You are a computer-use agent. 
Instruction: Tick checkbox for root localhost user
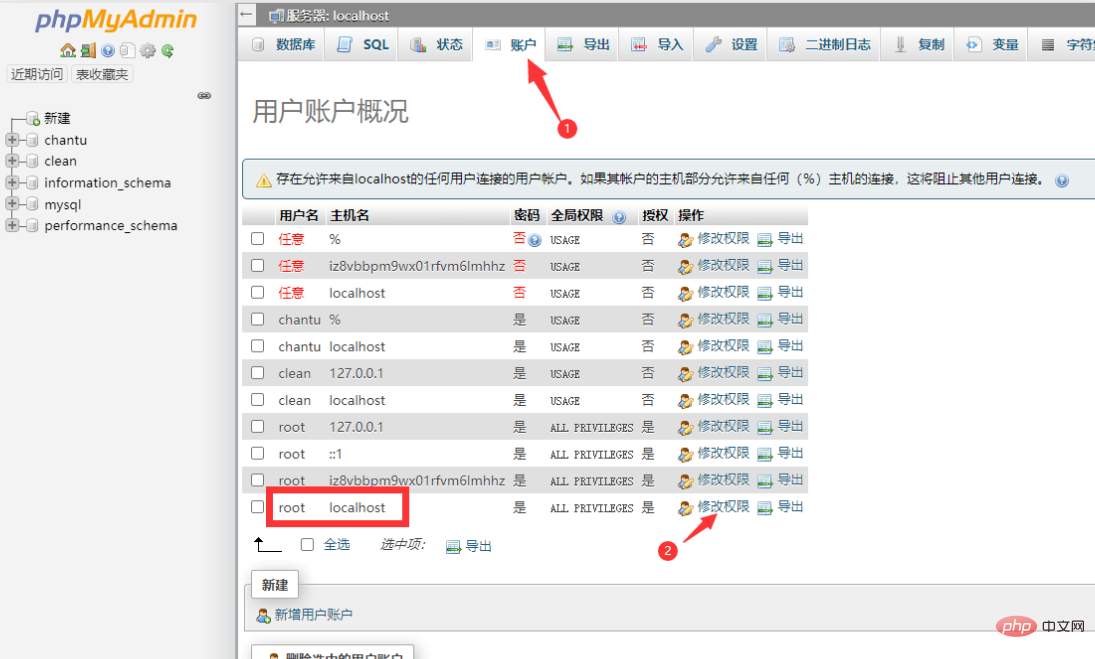click(x=258, y=507)
